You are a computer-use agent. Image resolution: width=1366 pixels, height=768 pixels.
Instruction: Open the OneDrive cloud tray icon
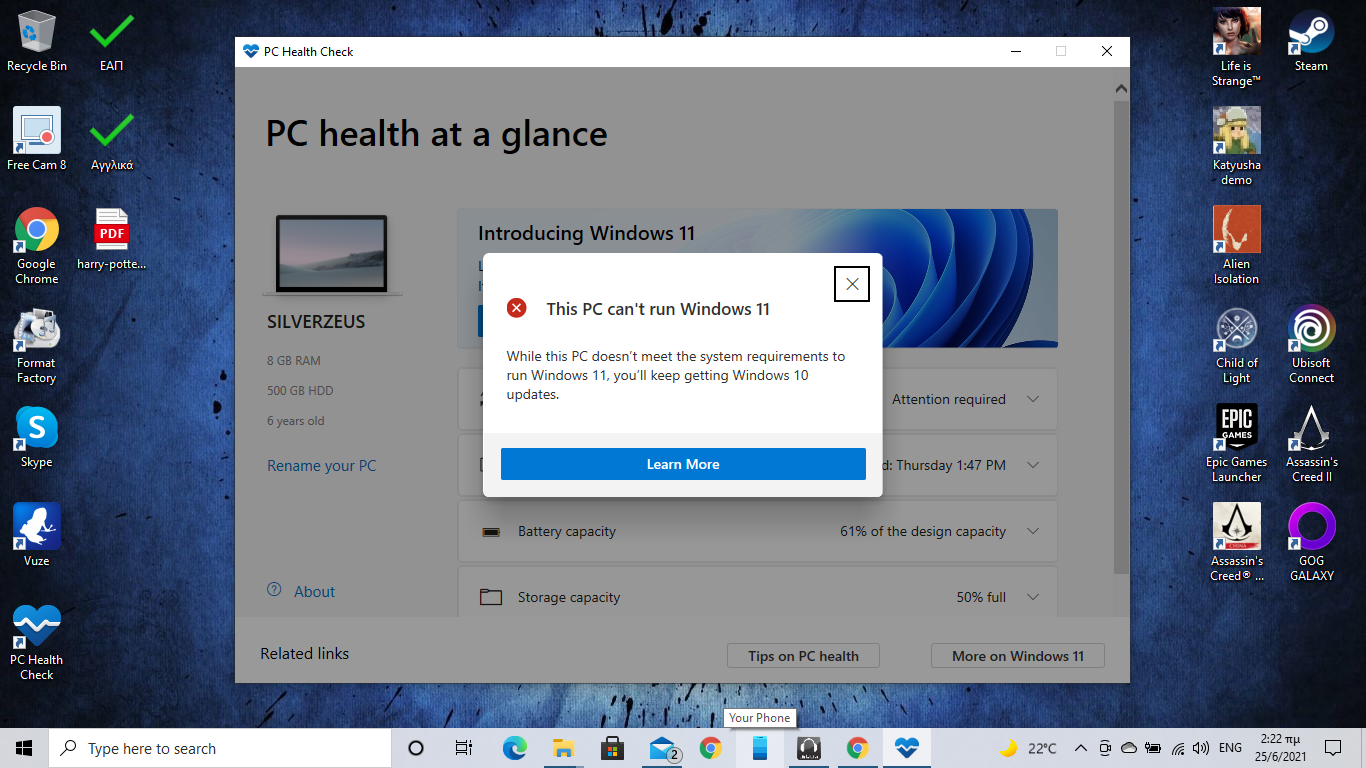click(1128, 748)
